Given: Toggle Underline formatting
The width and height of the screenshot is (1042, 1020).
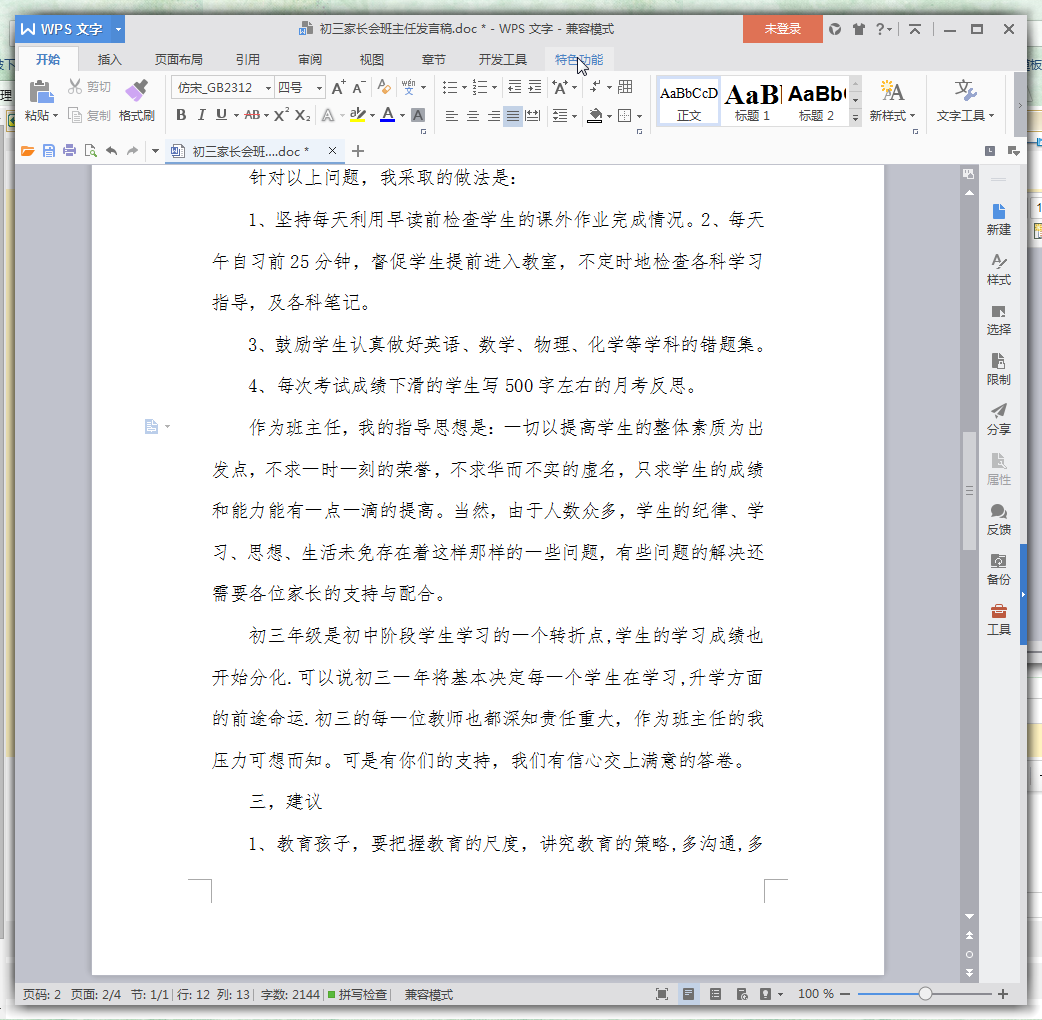Looking at the screenshot, I should pyautogui.click(x=221, y=115).
